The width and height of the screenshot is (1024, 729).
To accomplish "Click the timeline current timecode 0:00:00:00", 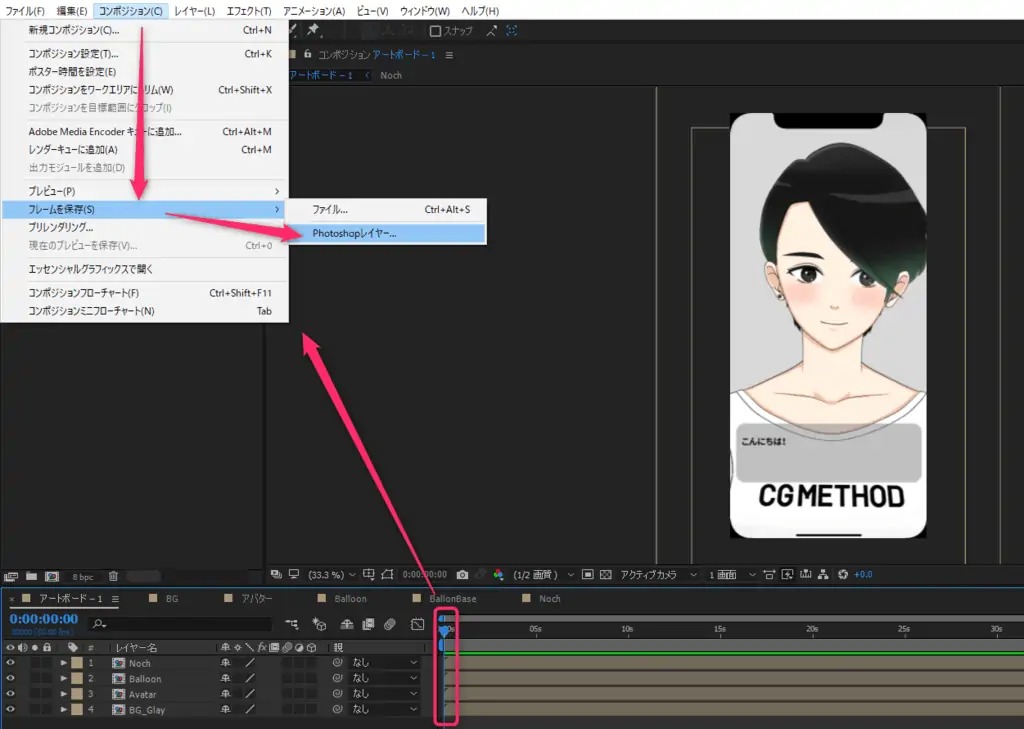I will pyautogui.click(x=43, y=619).
